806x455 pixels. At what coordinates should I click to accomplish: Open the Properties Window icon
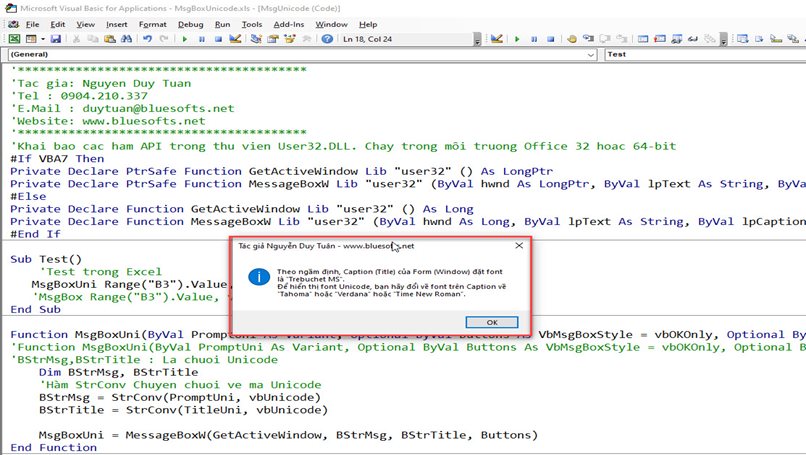point(273,39)
